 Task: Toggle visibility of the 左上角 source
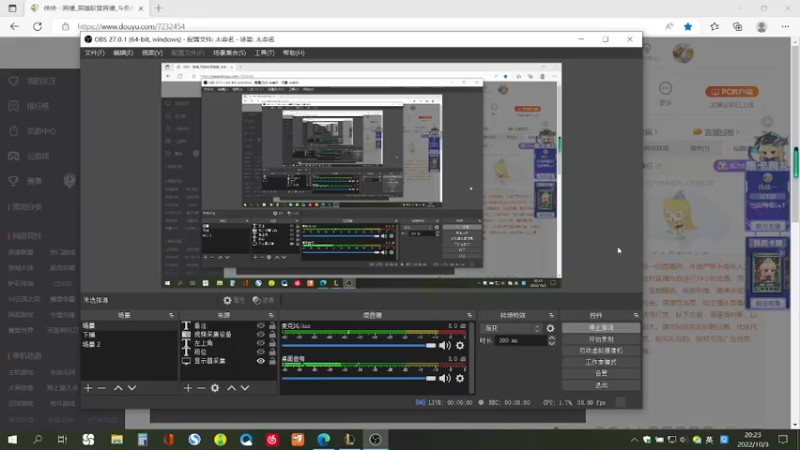pos(261,343)
